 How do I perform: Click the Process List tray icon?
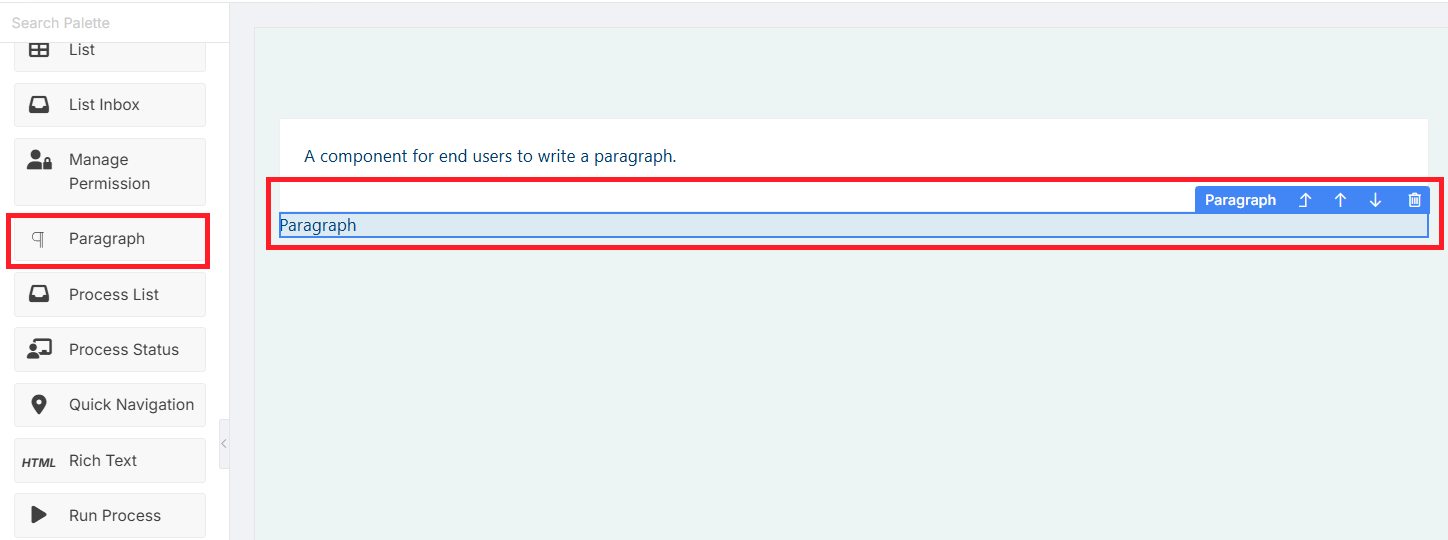(39, 294)
